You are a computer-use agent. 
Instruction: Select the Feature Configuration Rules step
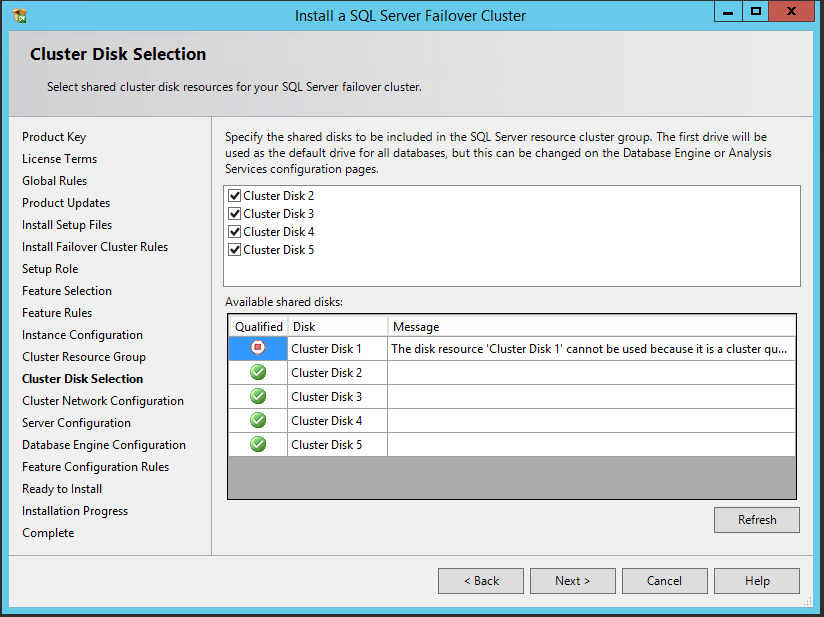[x=96, y=467]
